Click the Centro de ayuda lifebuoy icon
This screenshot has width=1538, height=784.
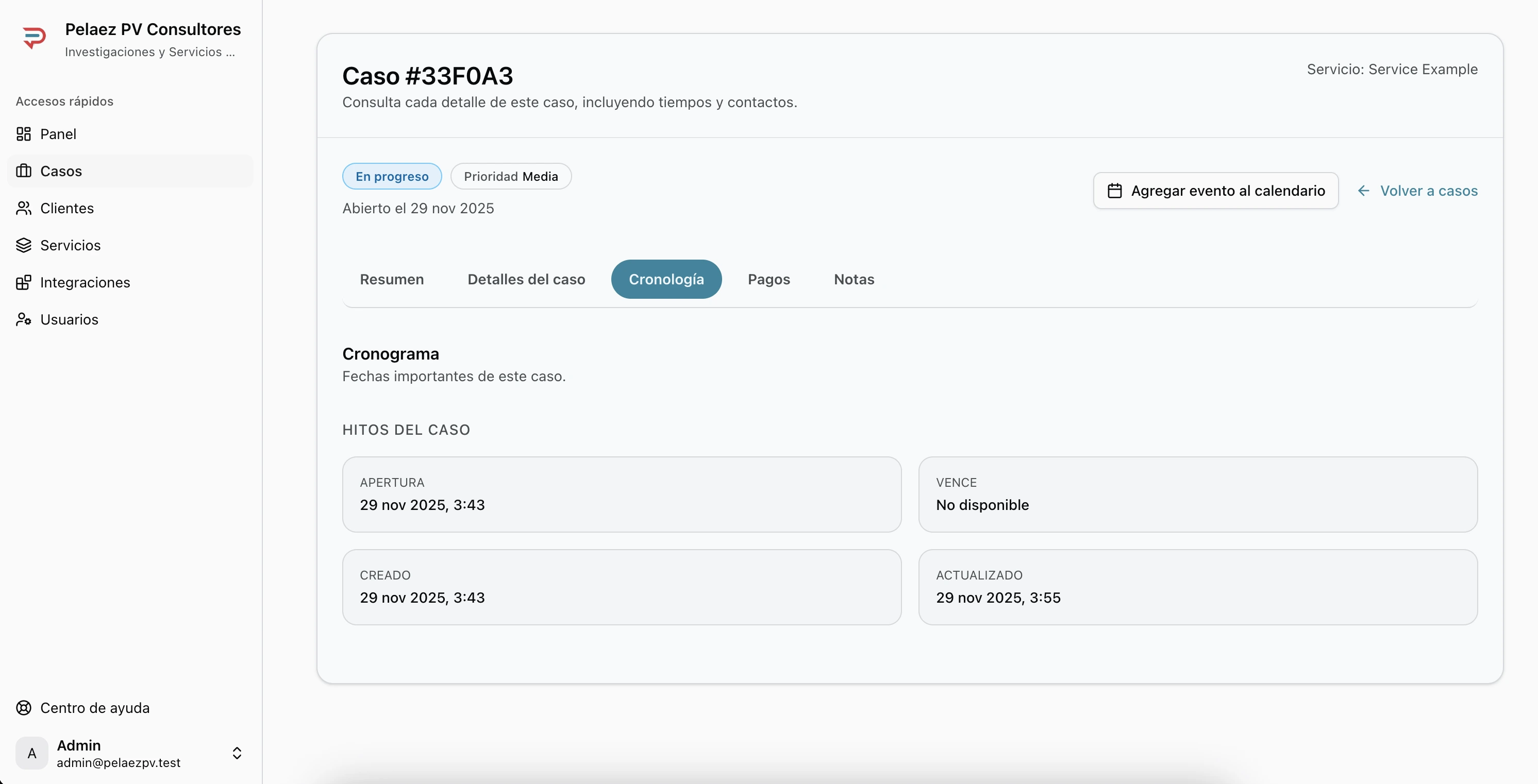(23, 708)
